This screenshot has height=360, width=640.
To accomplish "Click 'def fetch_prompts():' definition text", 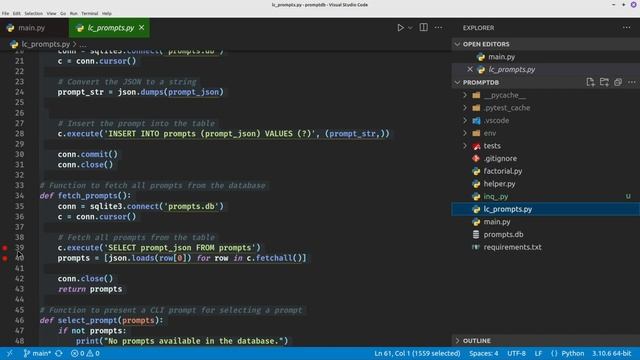I will click(x=85, y=196).
